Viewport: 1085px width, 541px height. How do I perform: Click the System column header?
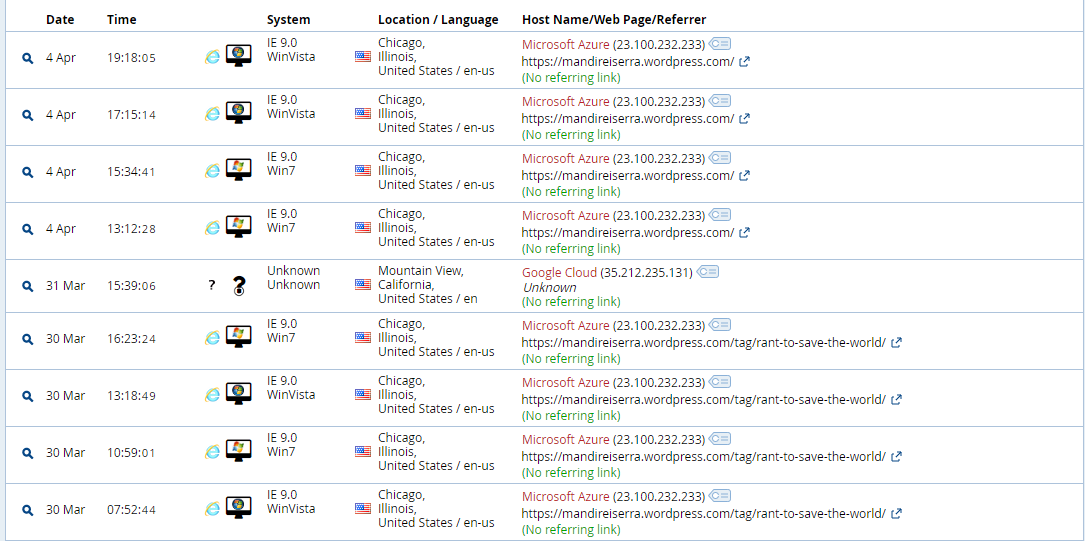289,19
